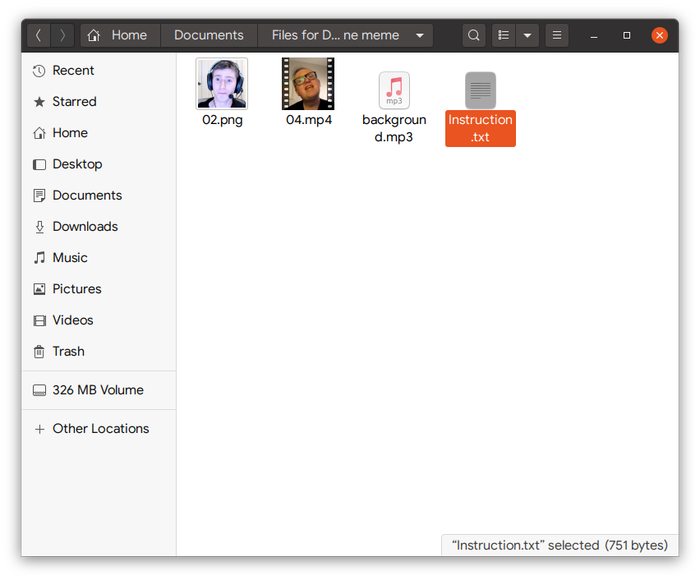Screen dimensions: 700x580
Task: Open Music in the sidebar
Action: 99,258
